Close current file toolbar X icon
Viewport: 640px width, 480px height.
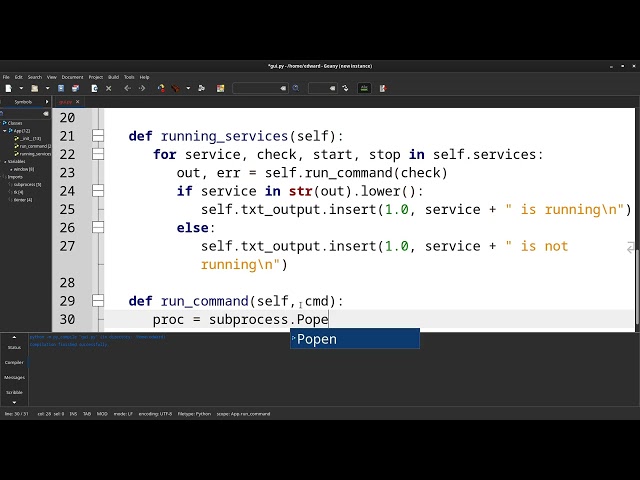pos(109,88)
